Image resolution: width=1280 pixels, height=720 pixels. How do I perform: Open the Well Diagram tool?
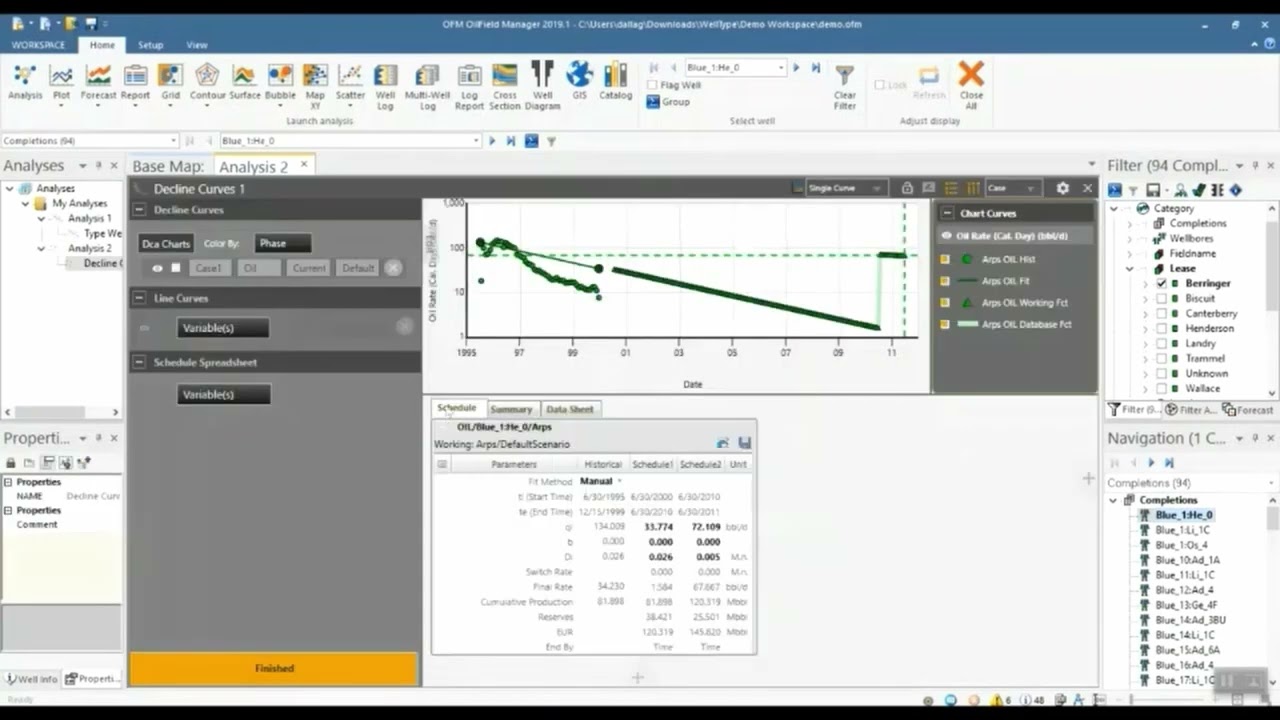(542, 87)
